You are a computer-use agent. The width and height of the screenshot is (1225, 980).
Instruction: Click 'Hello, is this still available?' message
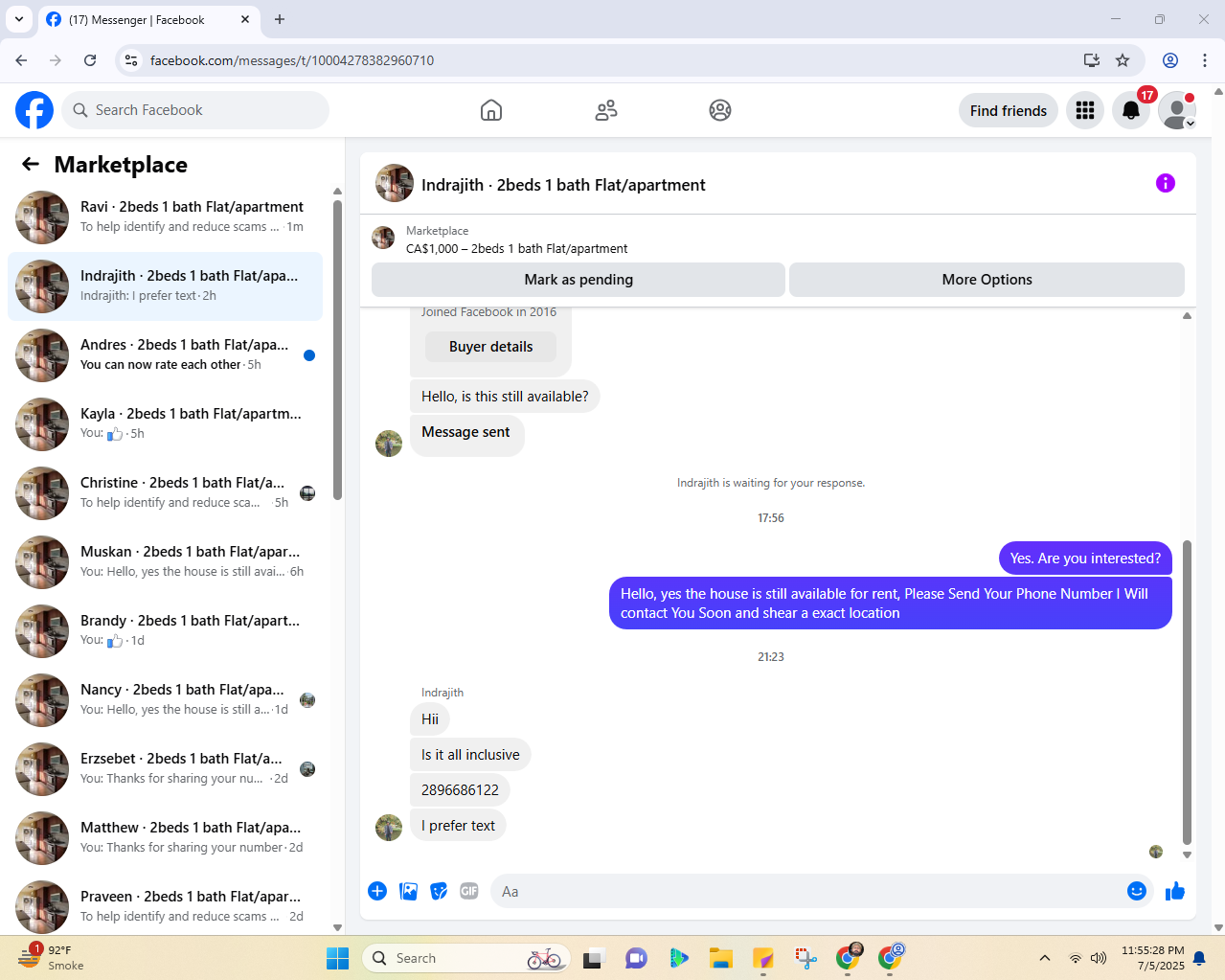[505, 397]
